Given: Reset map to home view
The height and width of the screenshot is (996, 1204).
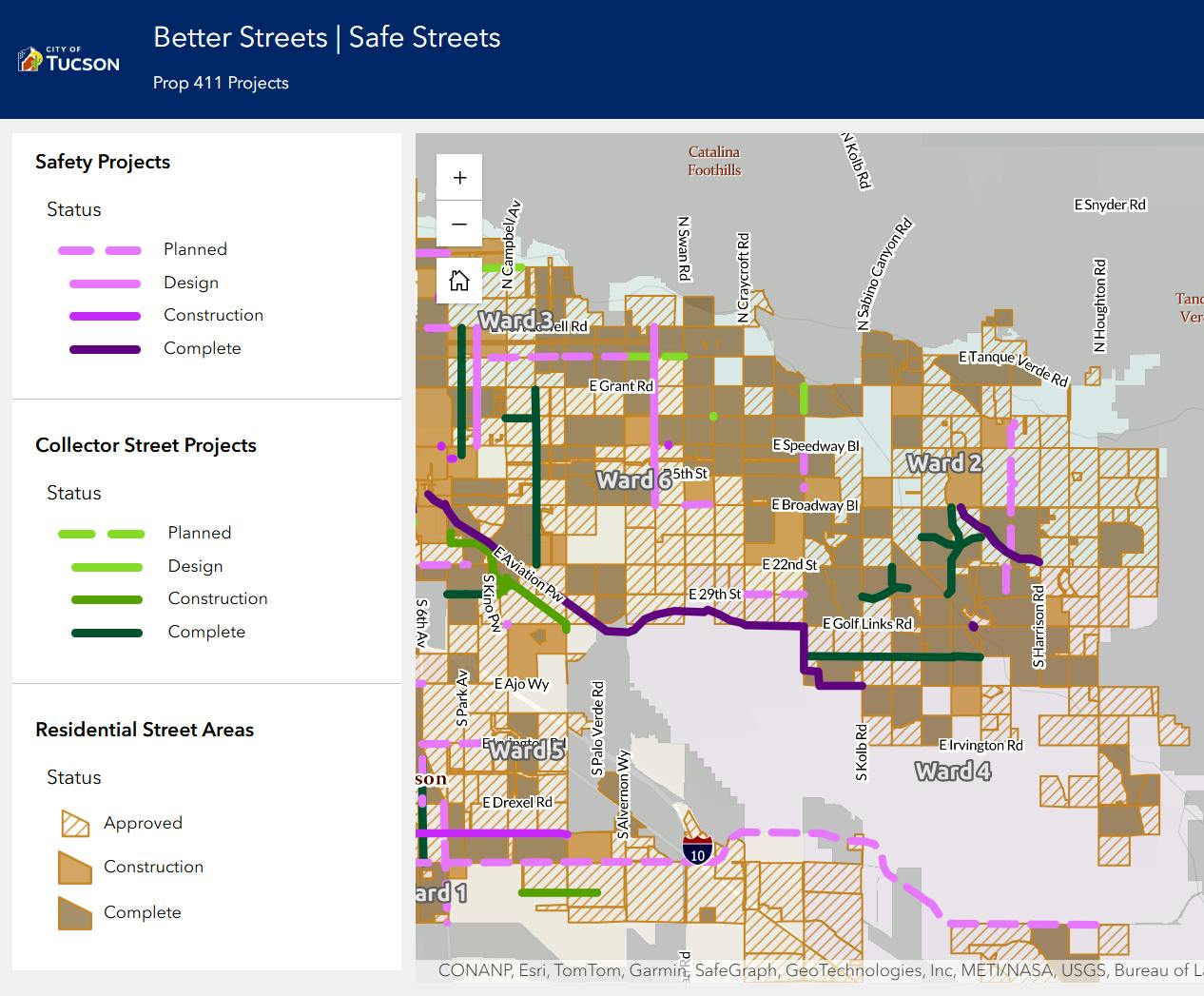Looking at the screenshot, I should click(459, 280).
